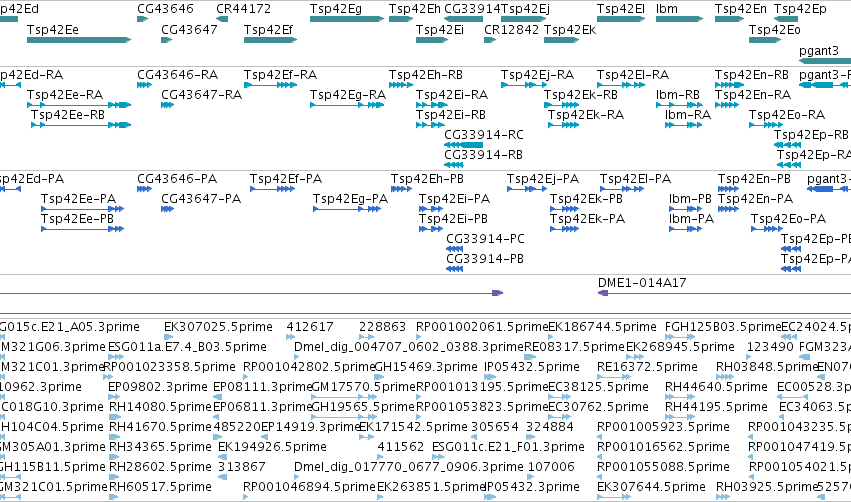This screenshot has width=851, height=502.
Task: Click the Tsp42Eo-RA transcript
Action: pos(766,125)
